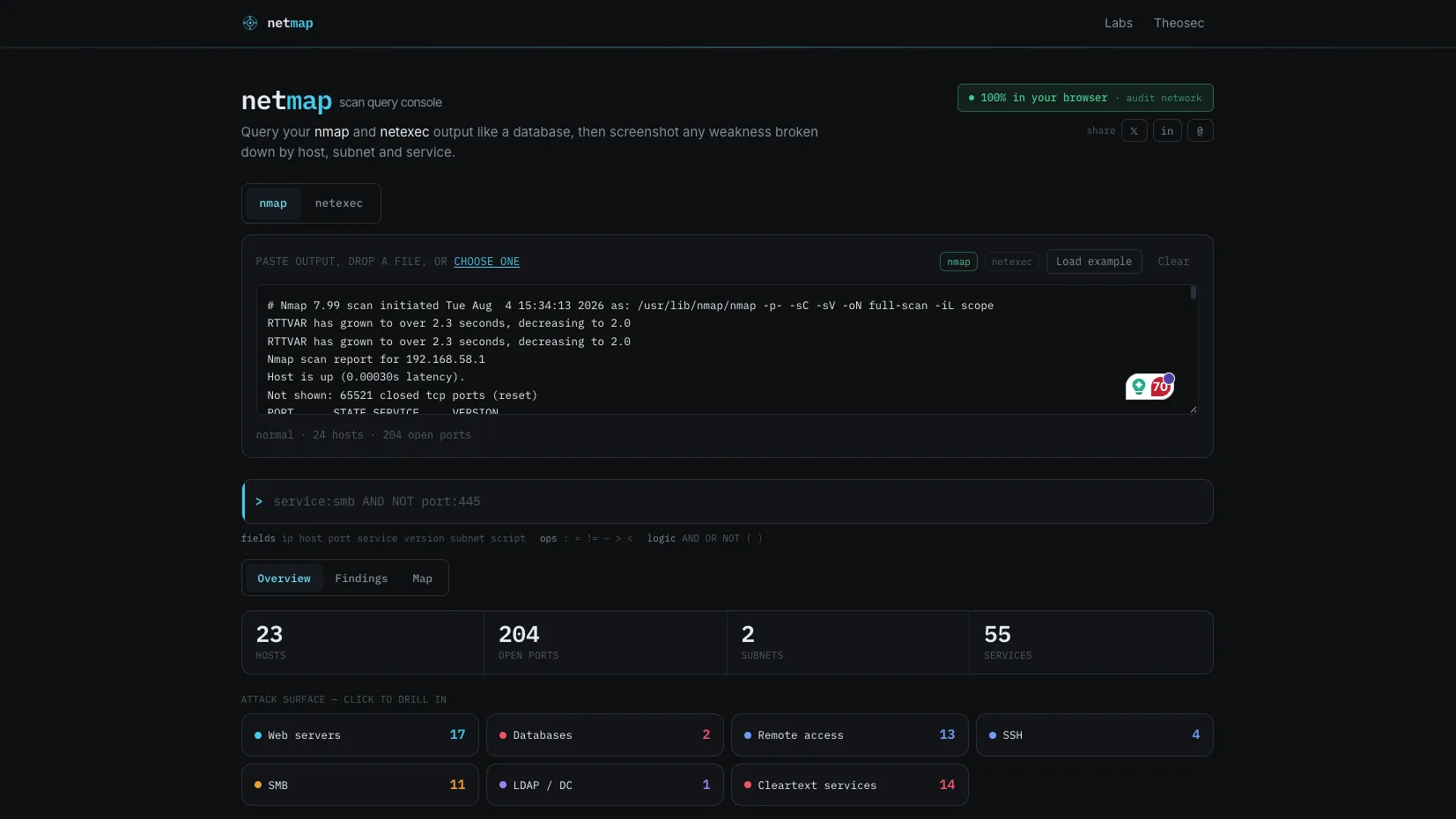Screen dimensions: 1456x819
Task: Share on X icon button
Action: (x=1134, y=130)
